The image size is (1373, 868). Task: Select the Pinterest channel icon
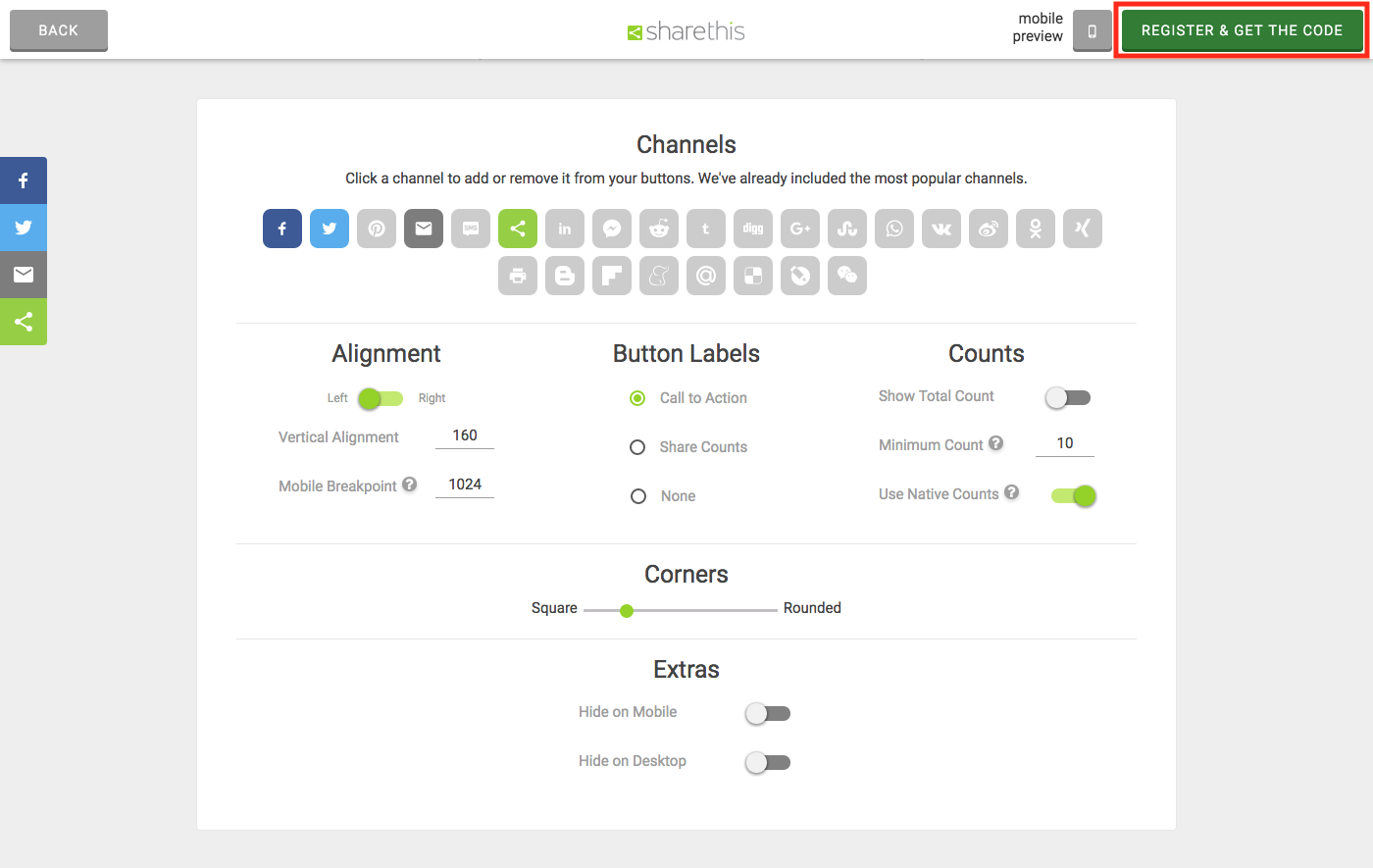click(x=377, y=229)
